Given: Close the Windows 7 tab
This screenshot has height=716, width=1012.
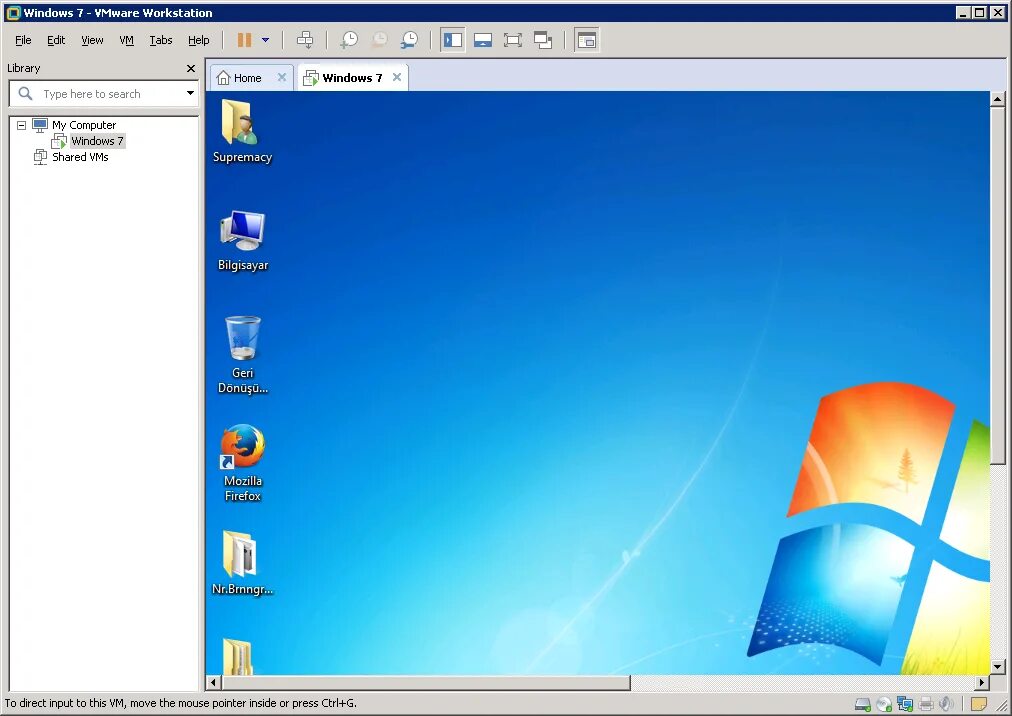Looking at the screenshot, I should tap(397, 77).
